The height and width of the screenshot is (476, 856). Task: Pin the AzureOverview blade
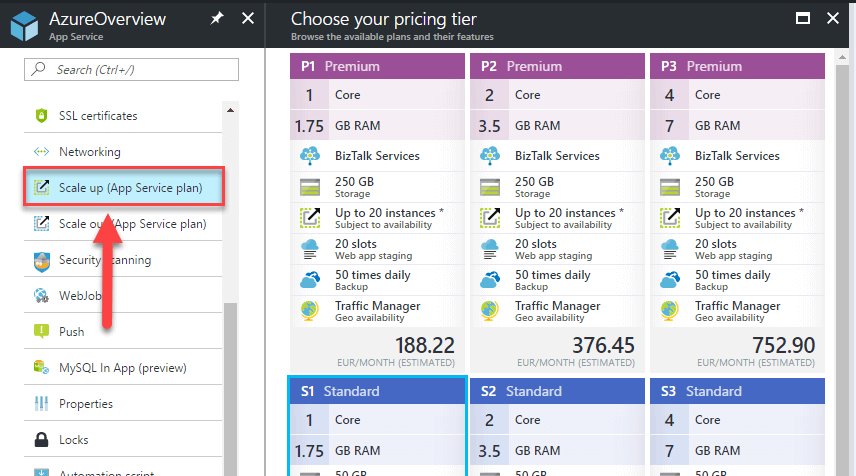coord(217,19)
